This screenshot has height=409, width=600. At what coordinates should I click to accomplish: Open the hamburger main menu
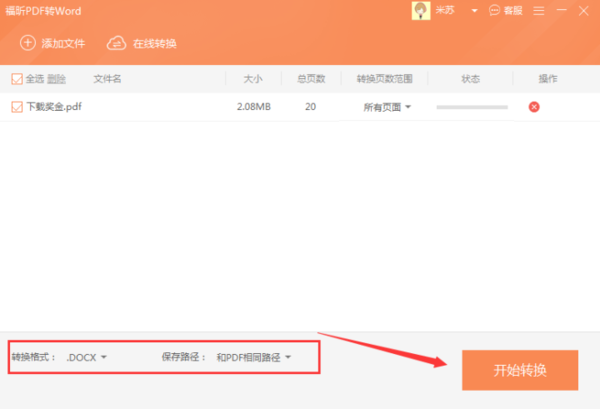click(540, 11)
